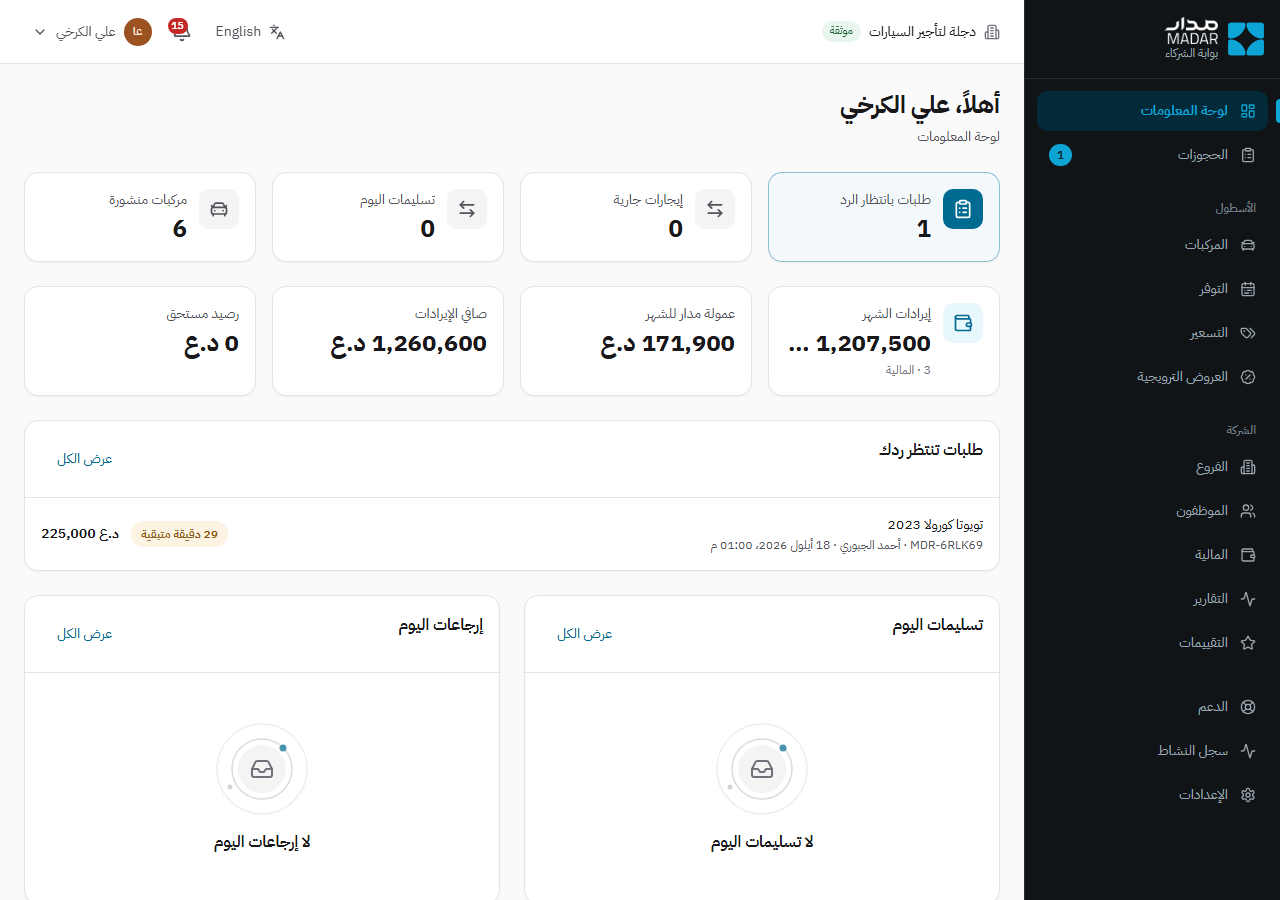
Task: Click the language translate icon beside English
Action: (277, 32)
